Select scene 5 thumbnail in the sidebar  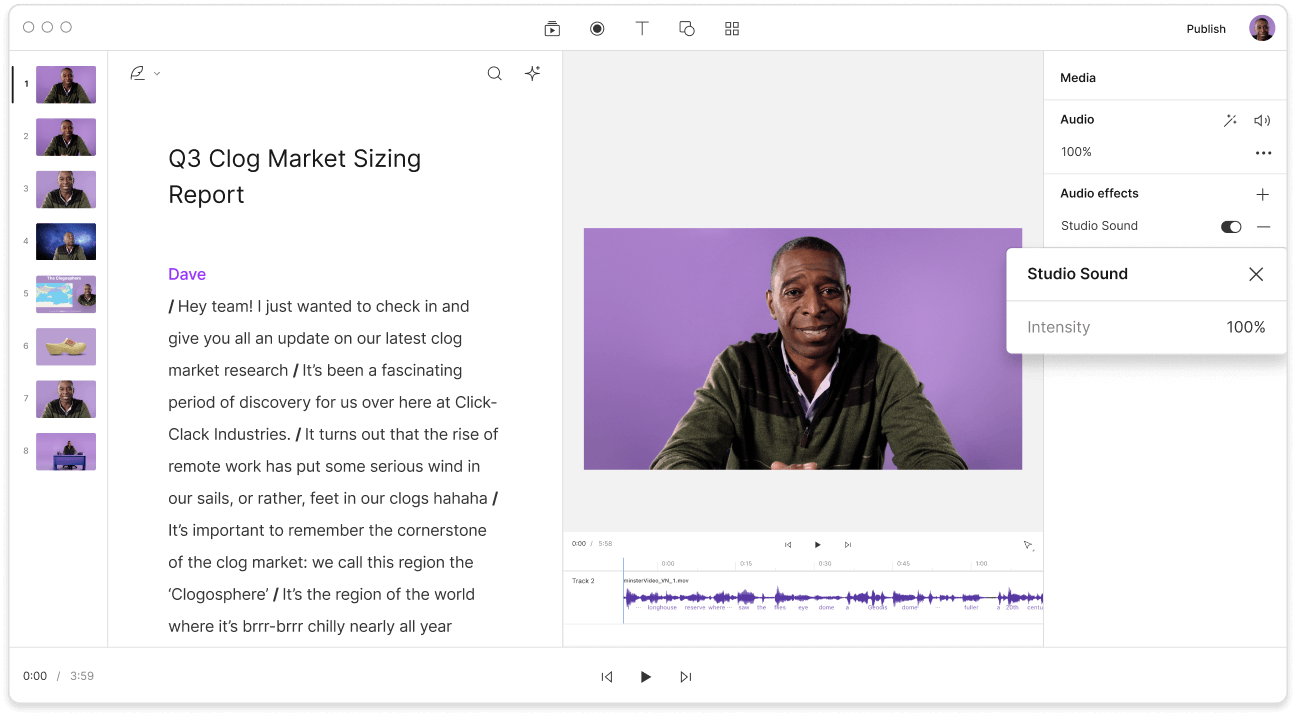65,294
